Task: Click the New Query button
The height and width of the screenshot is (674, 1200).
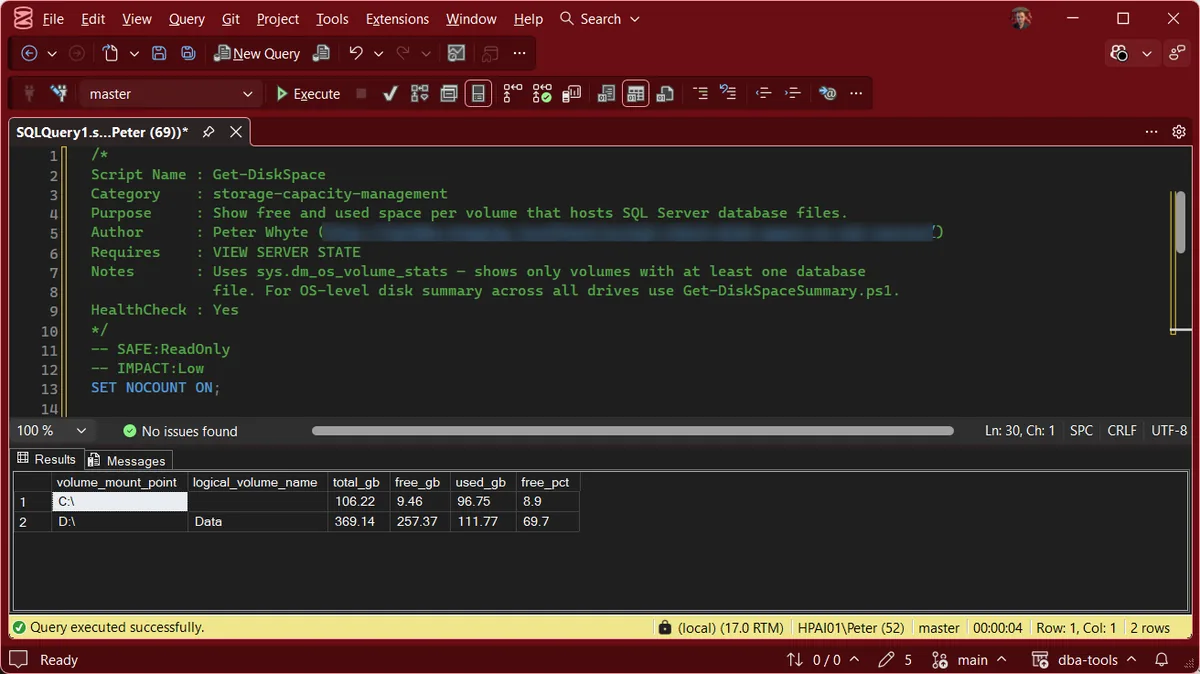Action: [256, 54]
